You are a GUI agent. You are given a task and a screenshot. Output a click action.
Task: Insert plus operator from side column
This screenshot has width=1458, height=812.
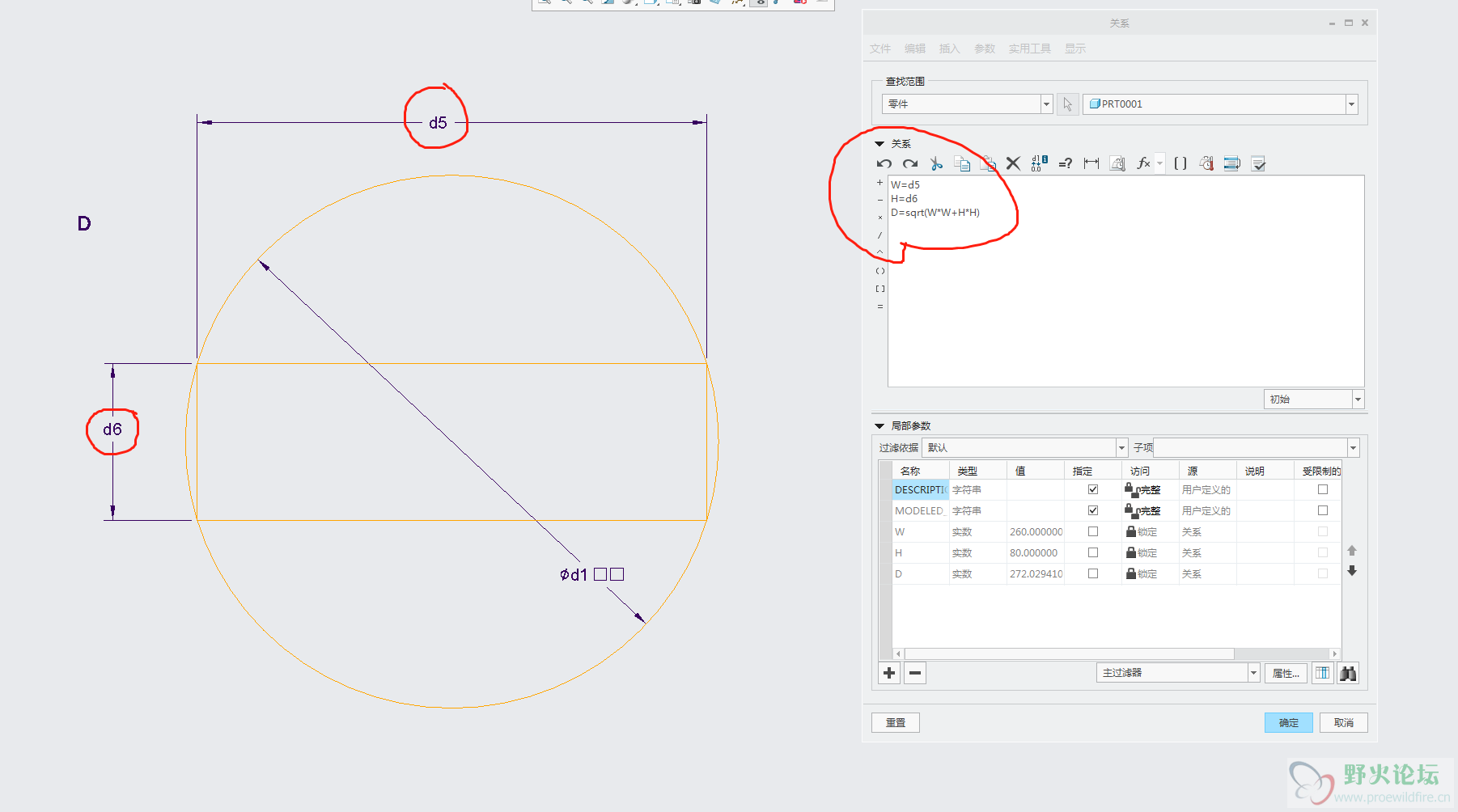880,183
